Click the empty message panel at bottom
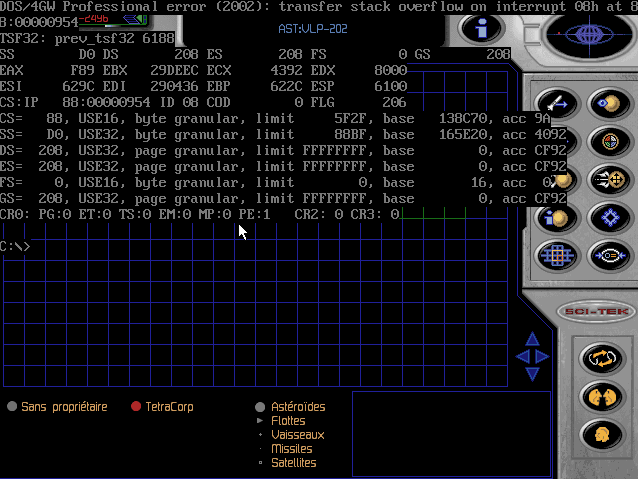638x480 pixels. 451,434
